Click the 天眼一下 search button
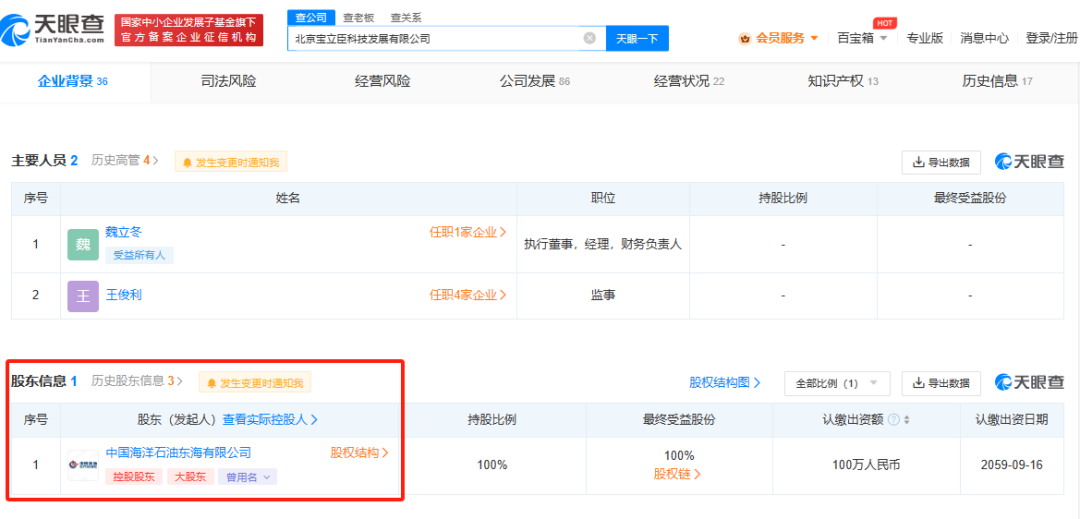This screenshot has width=1080, height=519. [637, 39]
